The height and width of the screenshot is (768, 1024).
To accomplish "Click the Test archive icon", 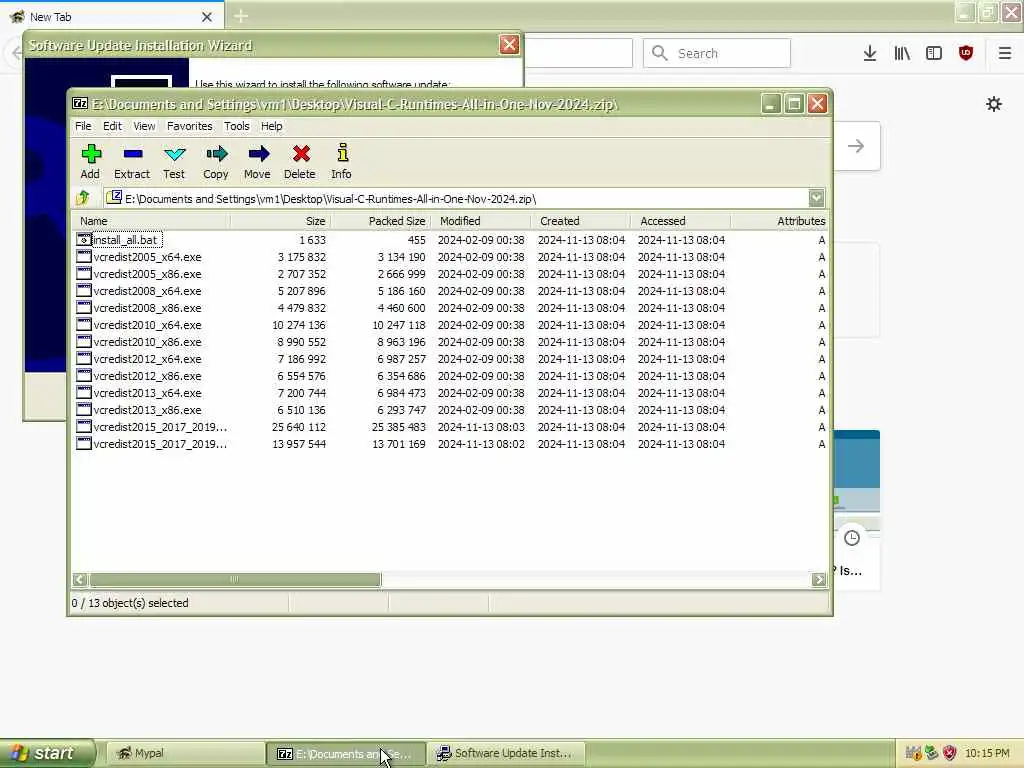I will click(x=174, y=154).
